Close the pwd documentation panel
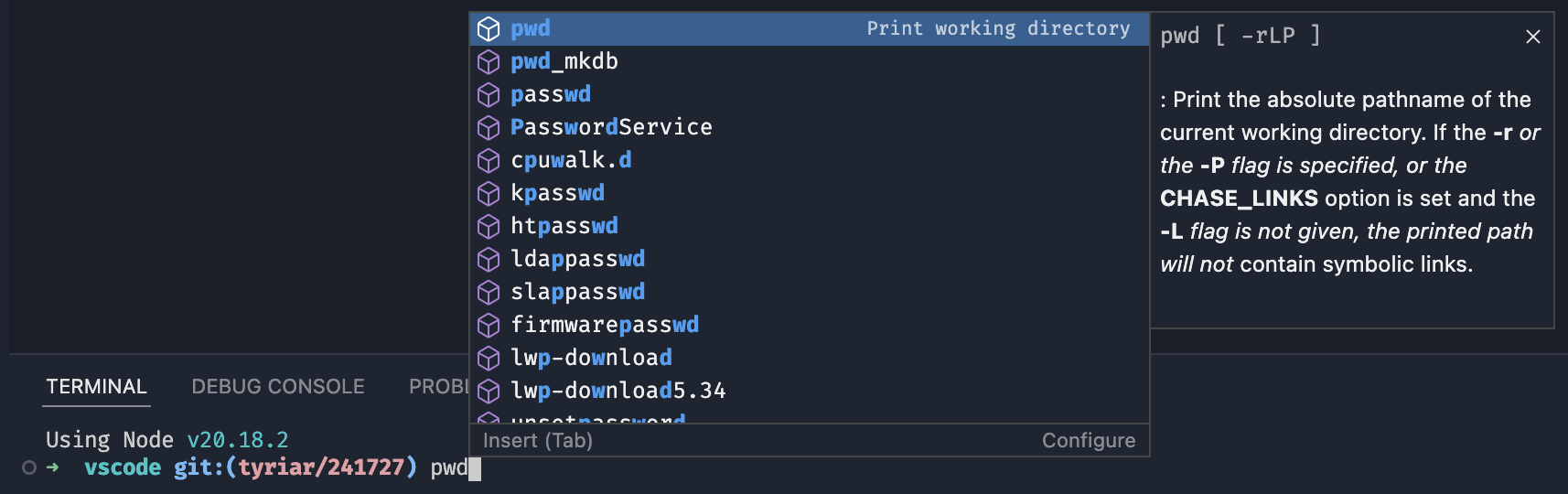The image size is (1568, 494). click(1533, 37)
